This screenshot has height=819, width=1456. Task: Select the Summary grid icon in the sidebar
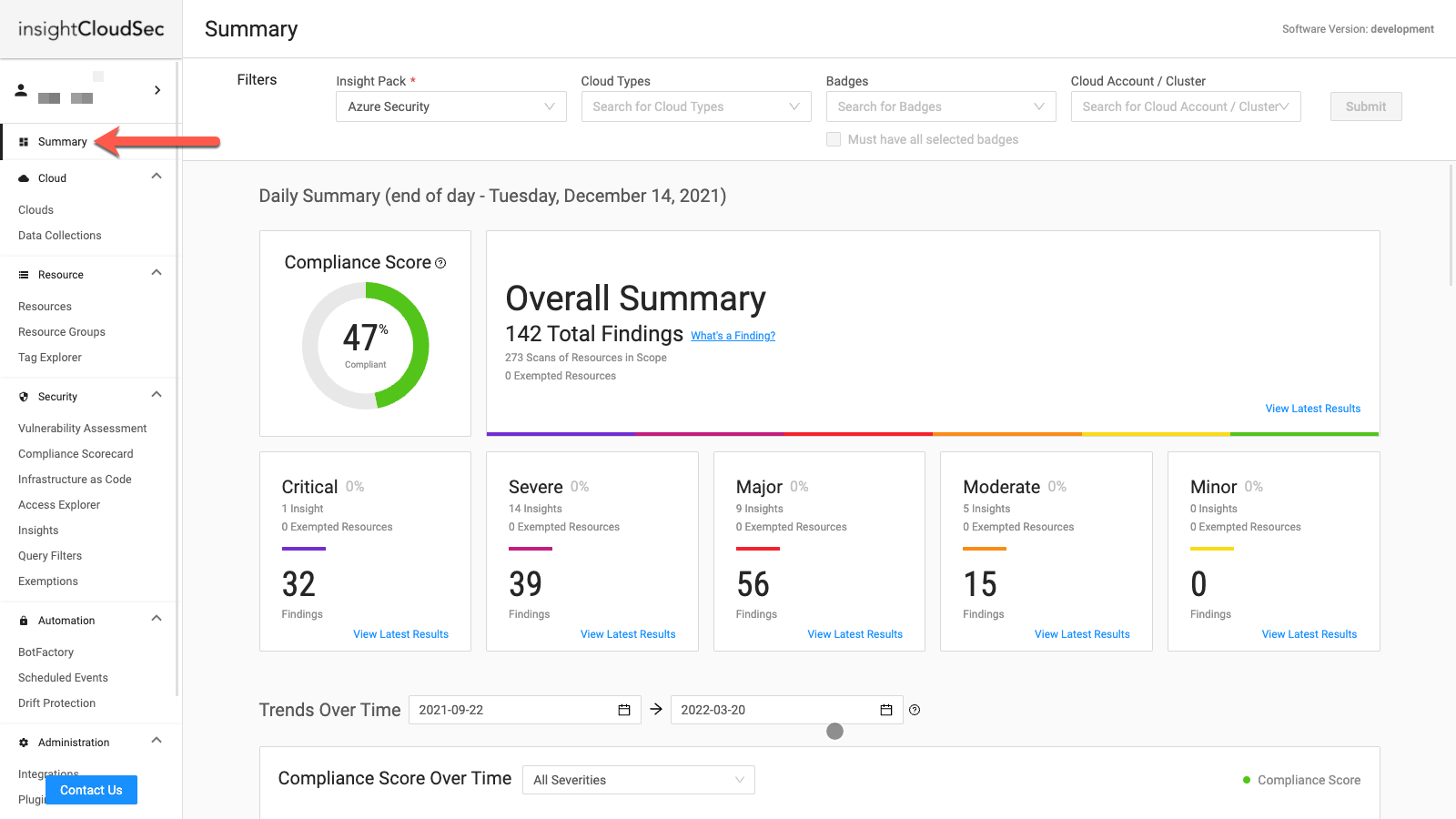pos(25,141)
